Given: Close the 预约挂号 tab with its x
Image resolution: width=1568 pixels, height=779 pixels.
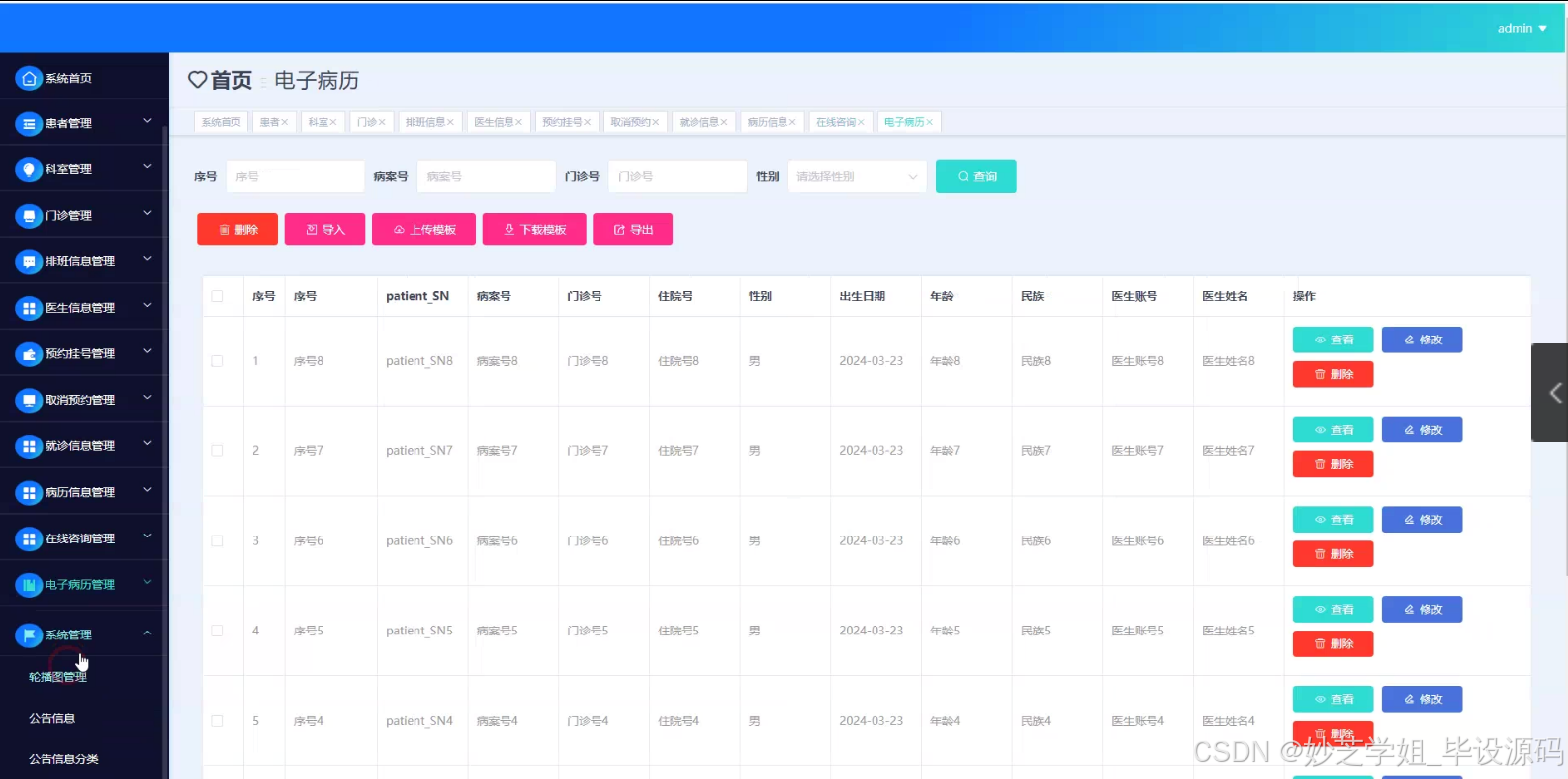Looking at the screenshot, I should pos(587,122).
